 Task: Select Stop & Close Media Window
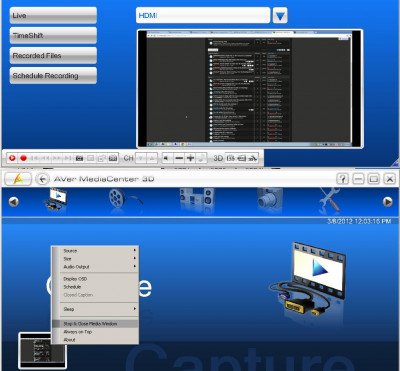click(95, 324)
